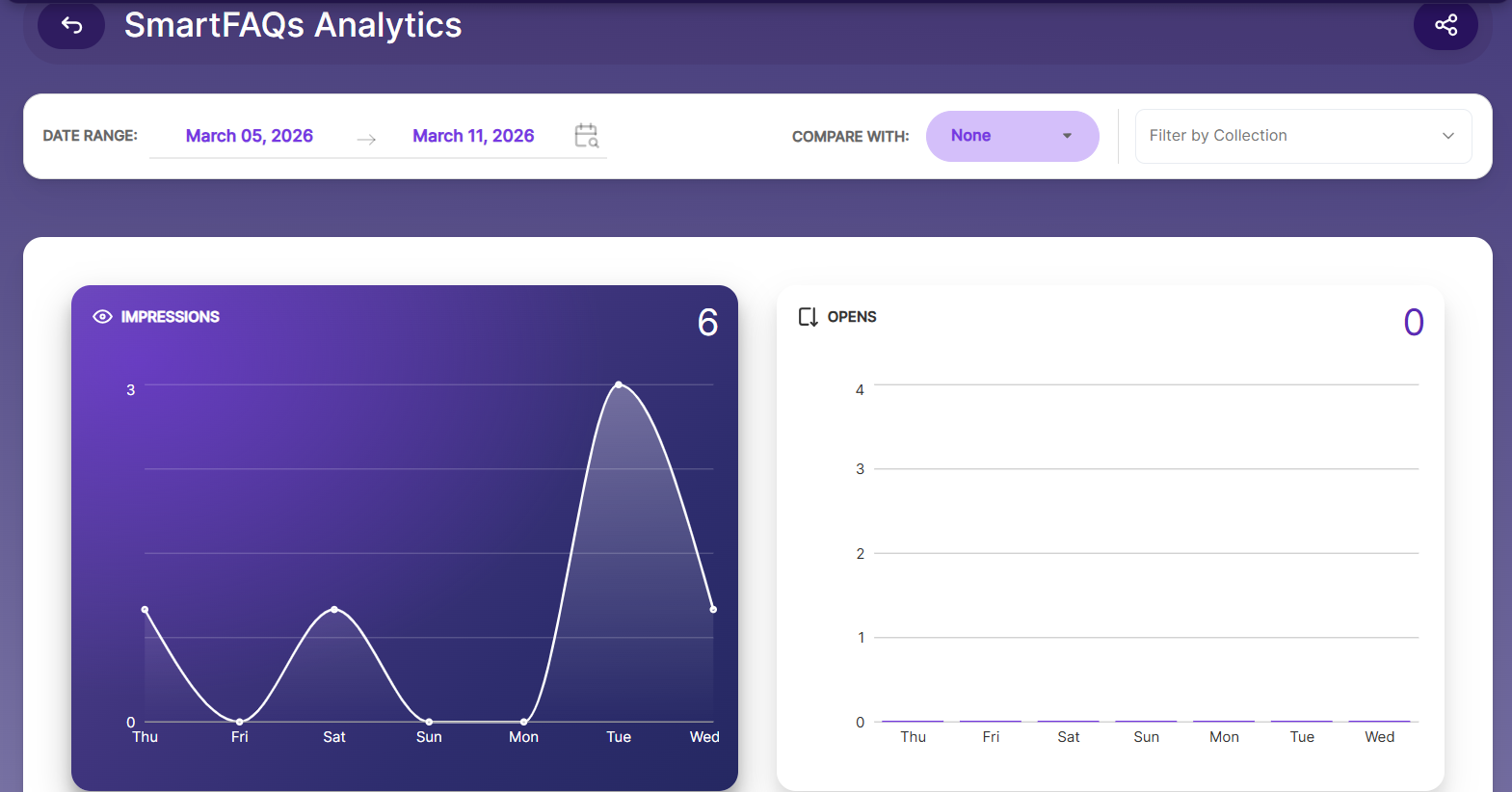Image resolution: width=1512 pixels, height=792 pixels.
Task: Click the Filter by Collection chevron arrow
Action: pos(1447,136)
